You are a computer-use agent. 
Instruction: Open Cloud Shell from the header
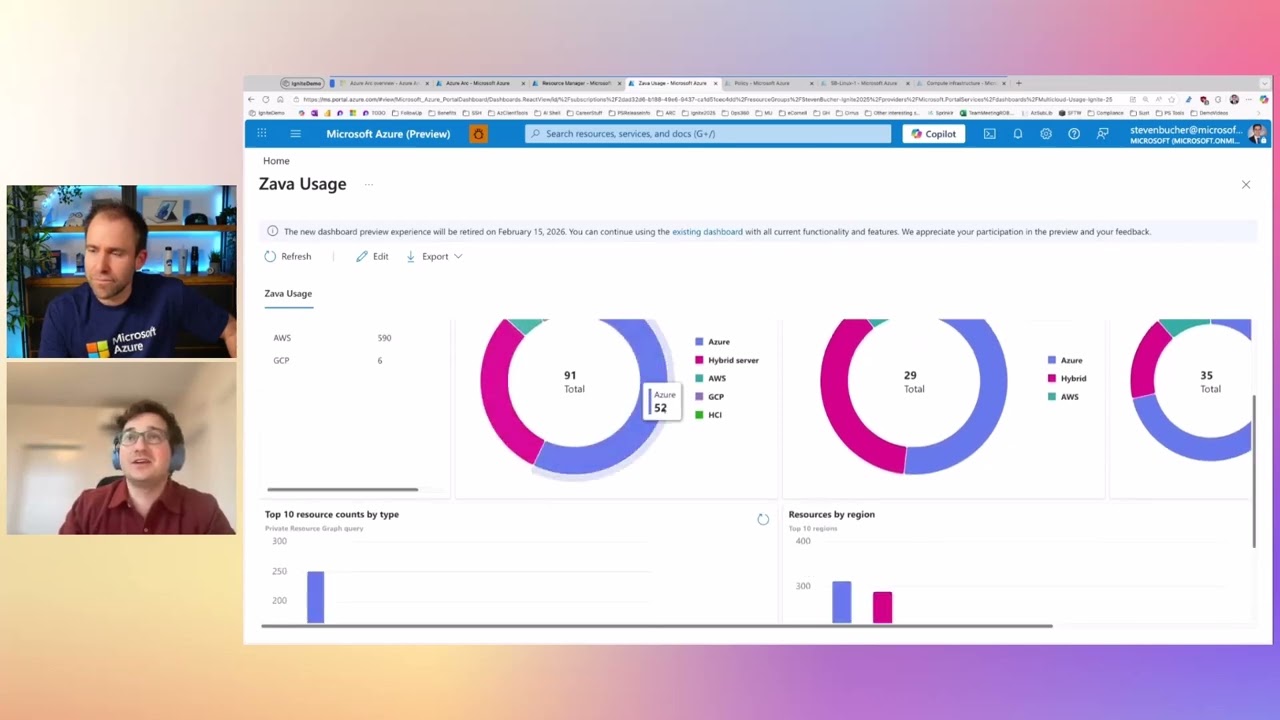989,134
